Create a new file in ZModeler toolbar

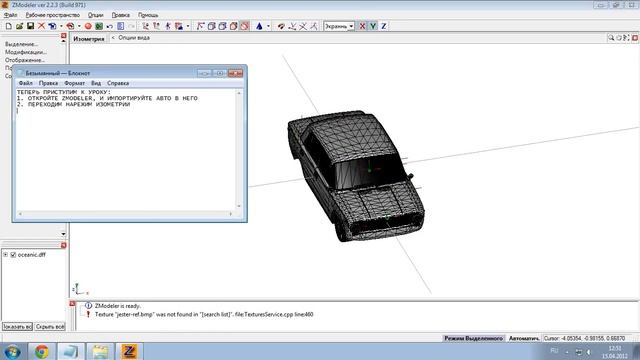point(9,26)
